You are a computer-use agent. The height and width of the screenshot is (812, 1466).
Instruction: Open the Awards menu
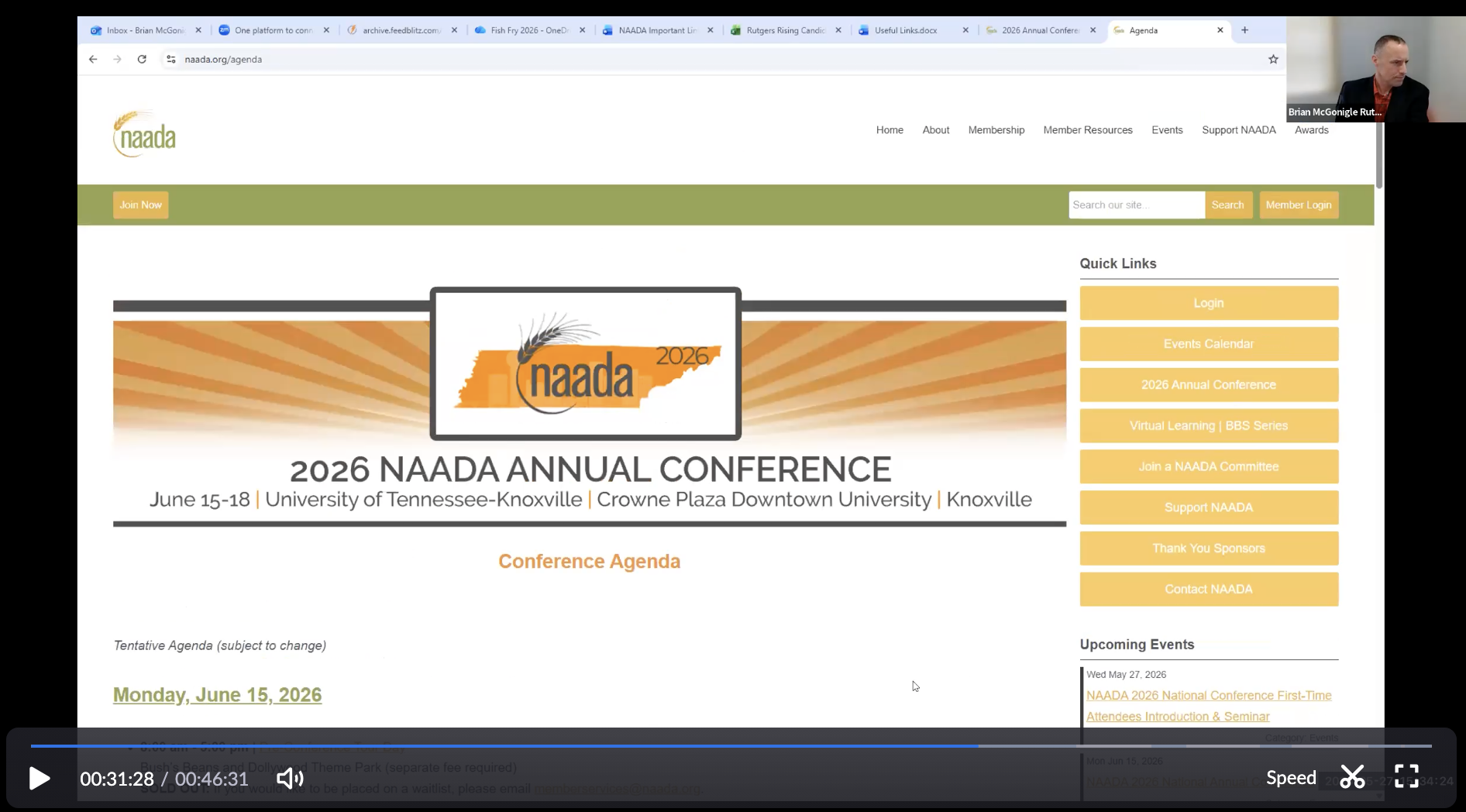click(x=1311, y=130)
